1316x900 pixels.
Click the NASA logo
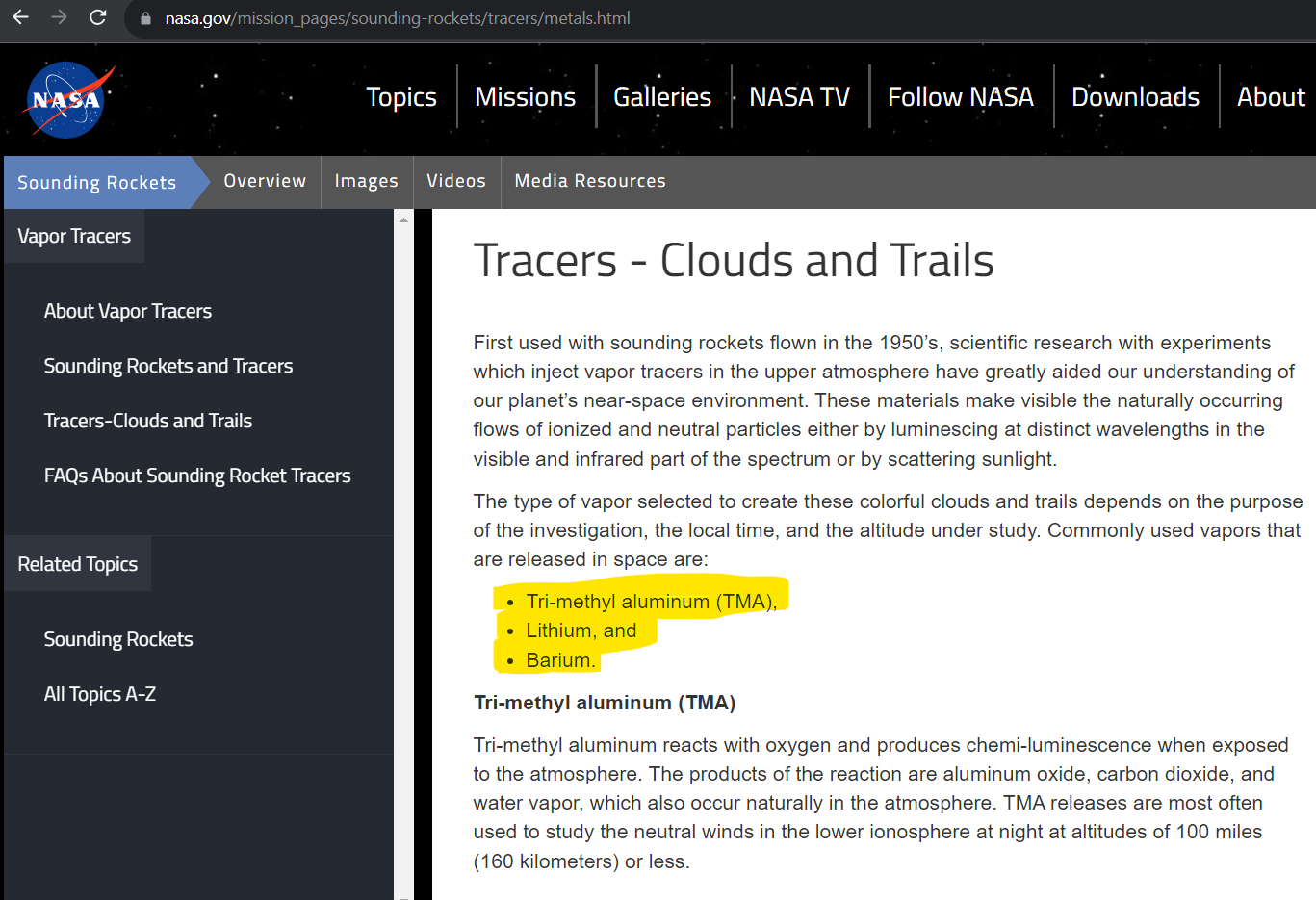pyautogui.click(x=69, y=99)
